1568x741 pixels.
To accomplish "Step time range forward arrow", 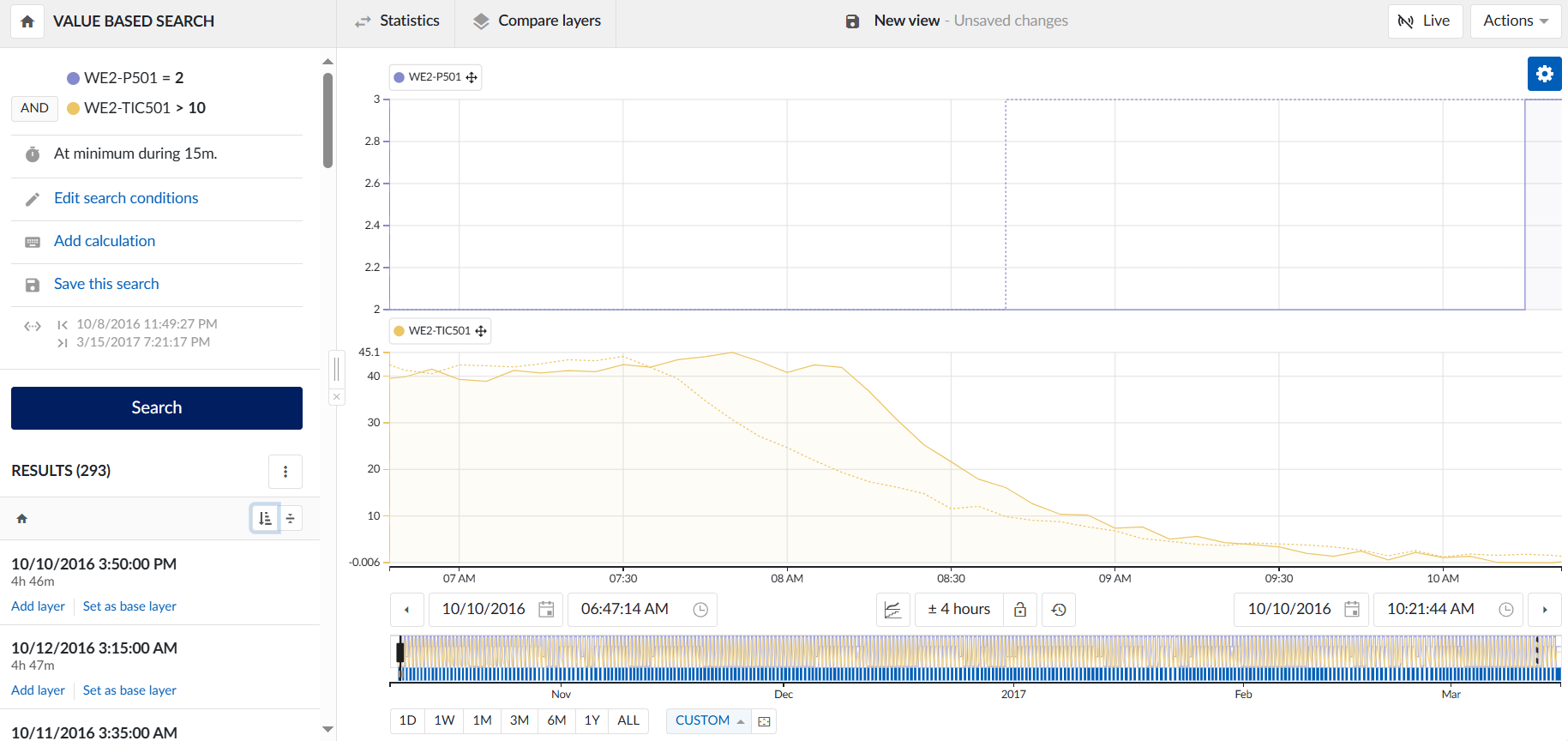I will (1545, 610).
